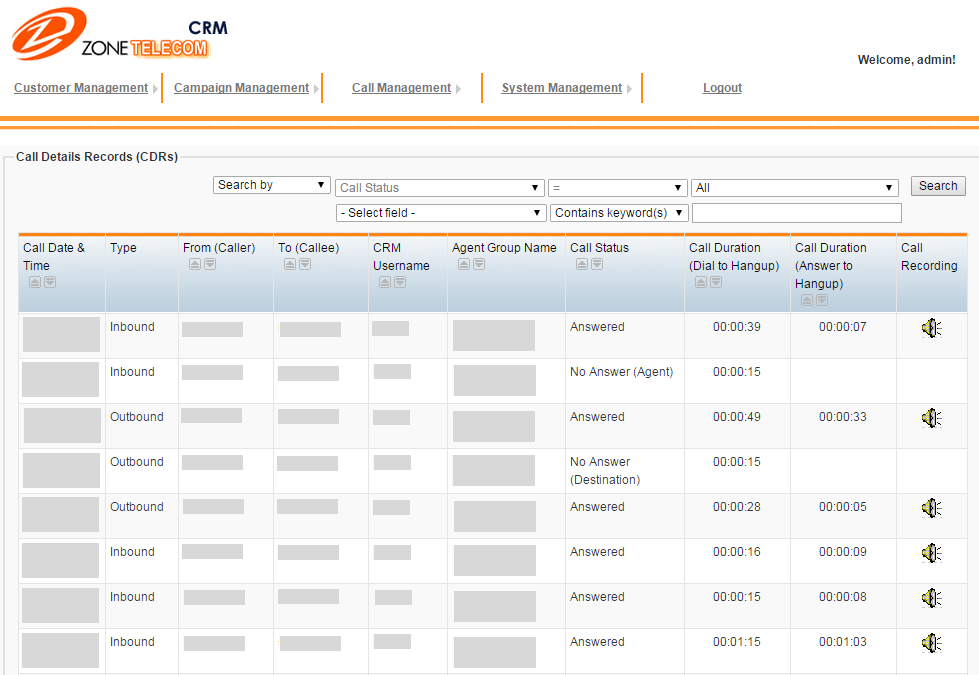Click the keyword text input field
Screen dimensions: 979x675
tap(796, 213)
